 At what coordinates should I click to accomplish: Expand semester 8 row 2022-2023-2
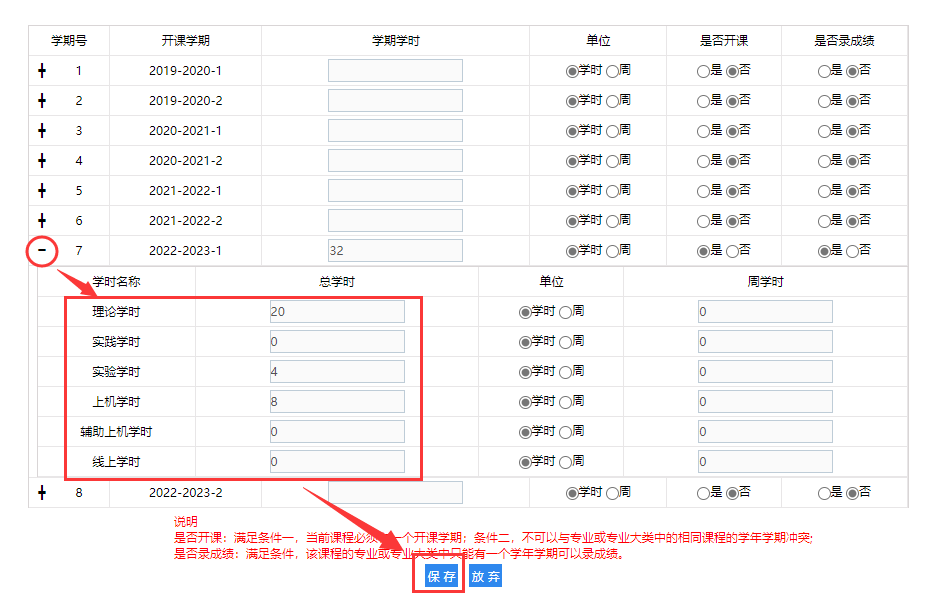pos(42,492)
